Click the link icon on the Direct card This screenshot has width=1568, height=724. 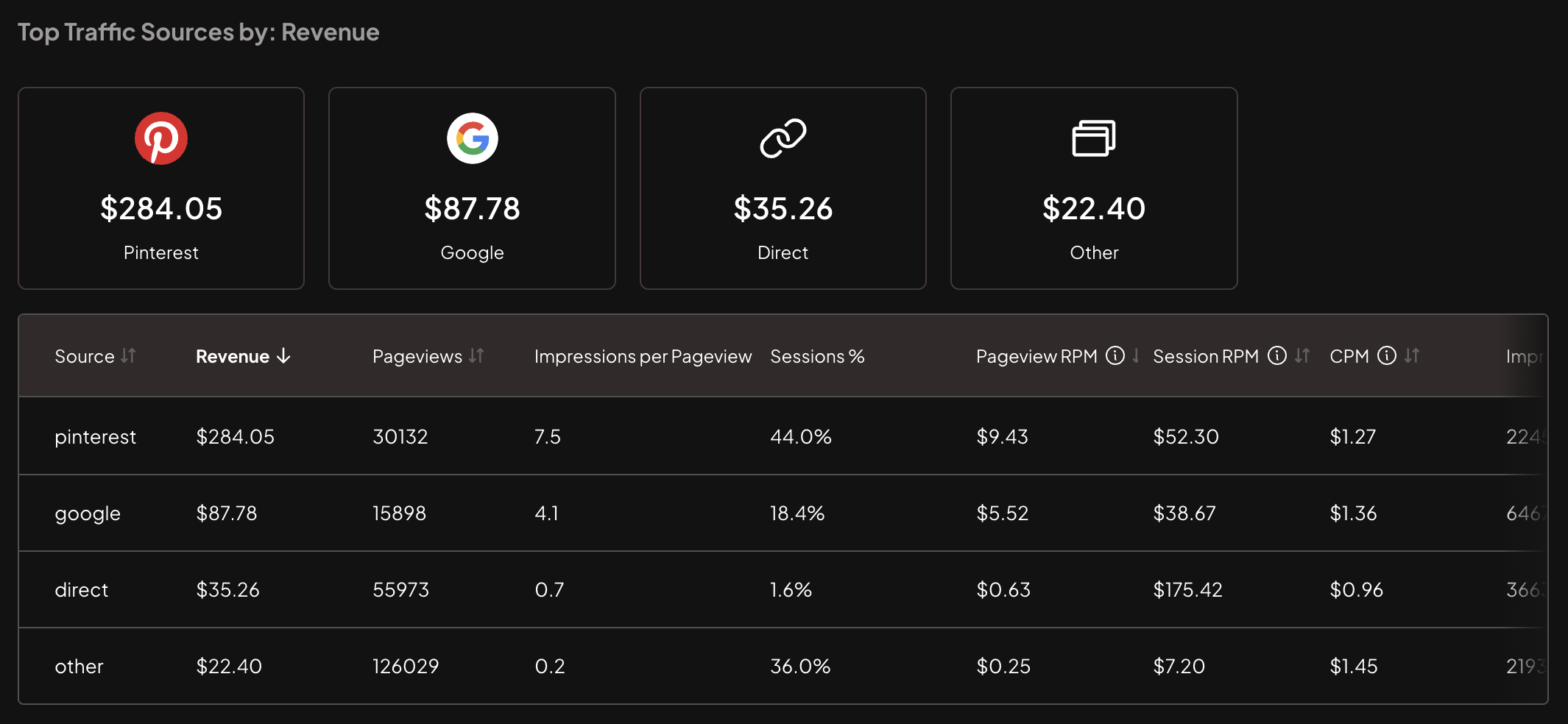coord(783,137)
